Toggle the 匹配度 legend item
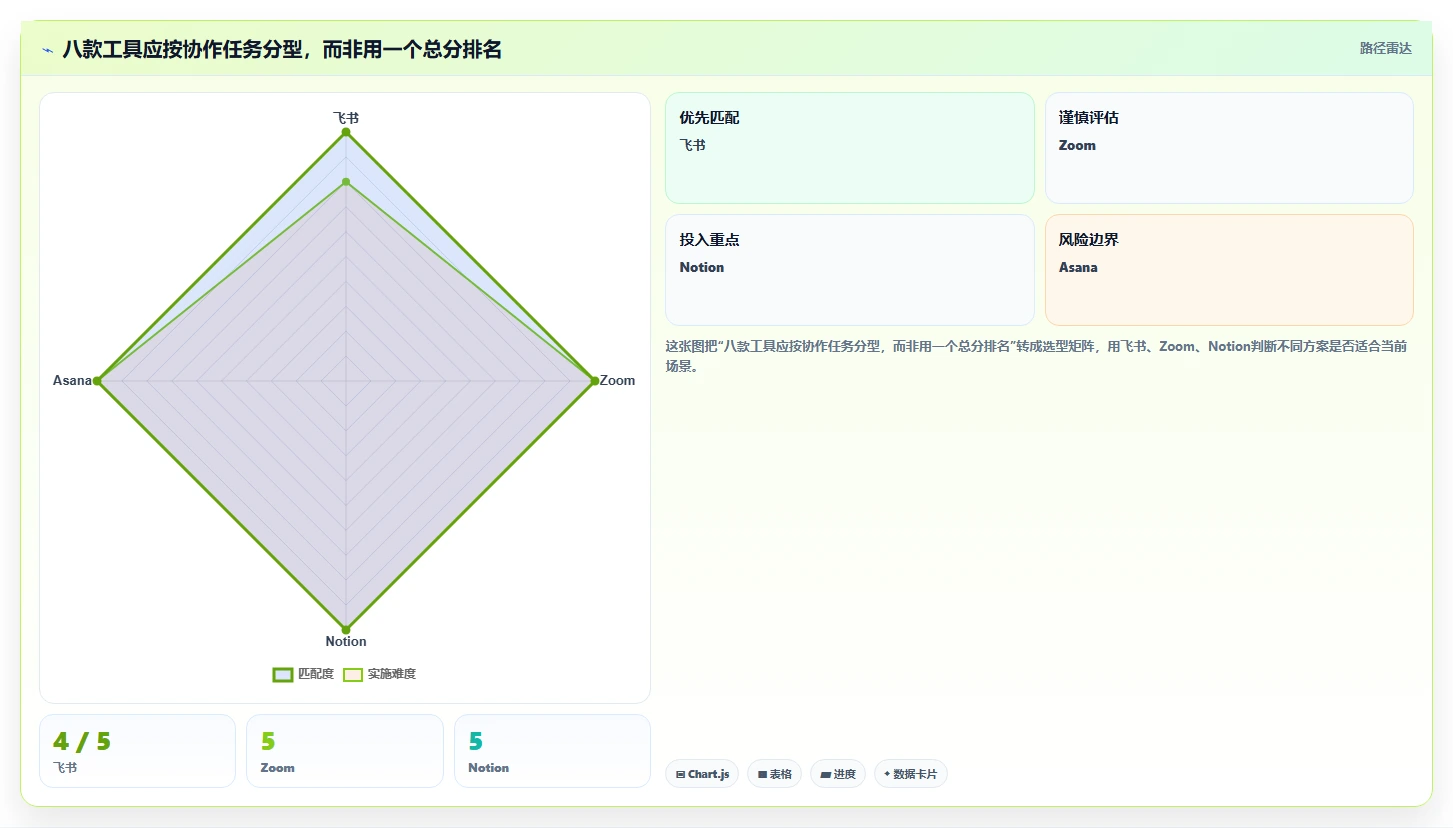This screenshot has height=828, width=1453. pos(303,674)
